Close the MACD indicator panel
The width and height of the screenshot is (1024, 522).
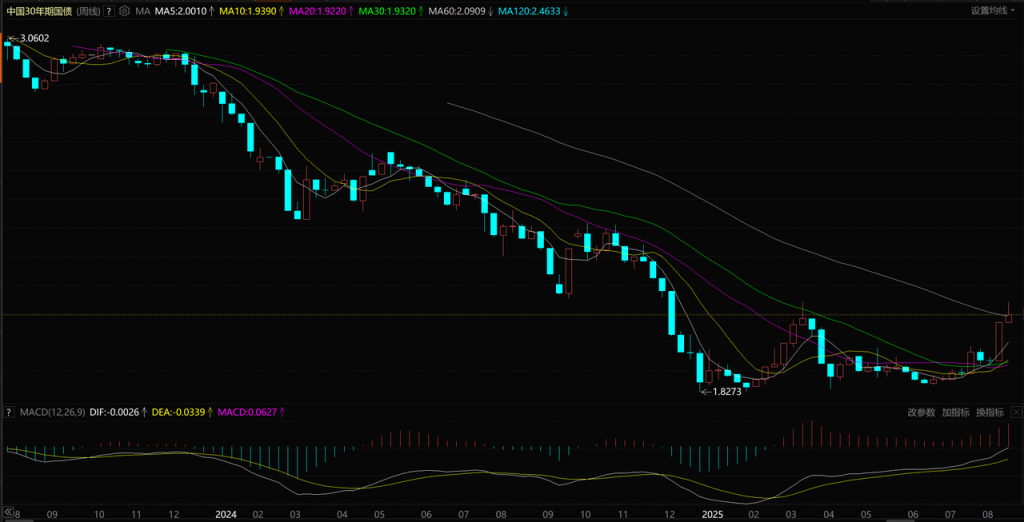(1016, 412)
